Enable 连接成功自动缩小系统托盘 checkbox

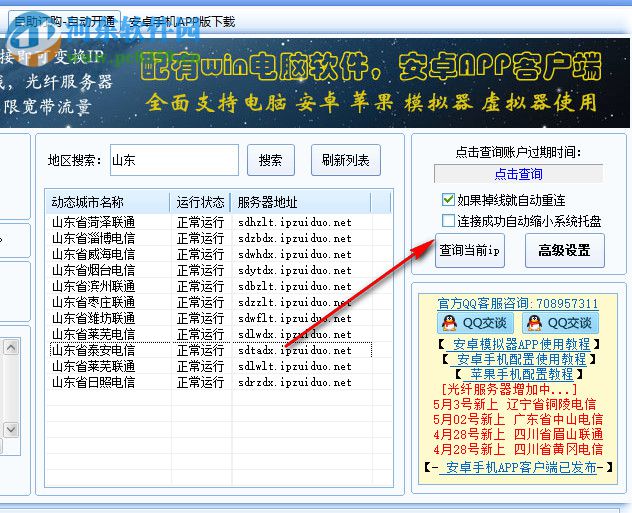(x=448, y=221)
